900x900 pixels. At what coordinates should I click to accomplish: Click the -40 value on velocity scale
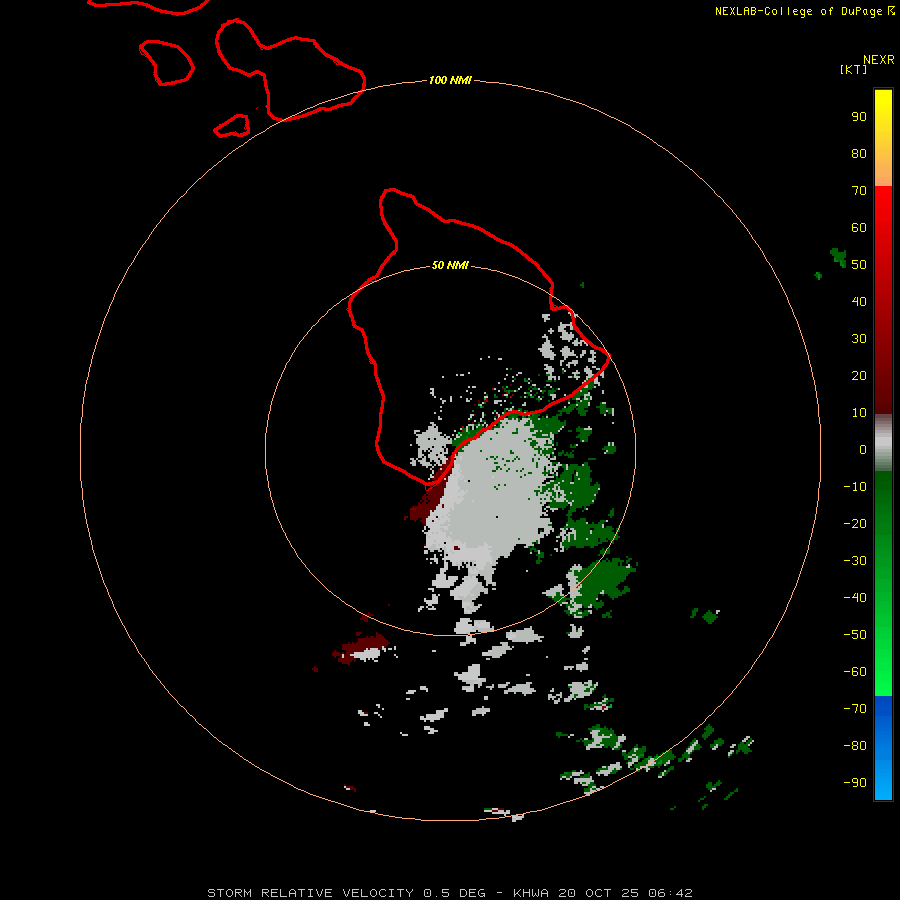pos(855,598)
